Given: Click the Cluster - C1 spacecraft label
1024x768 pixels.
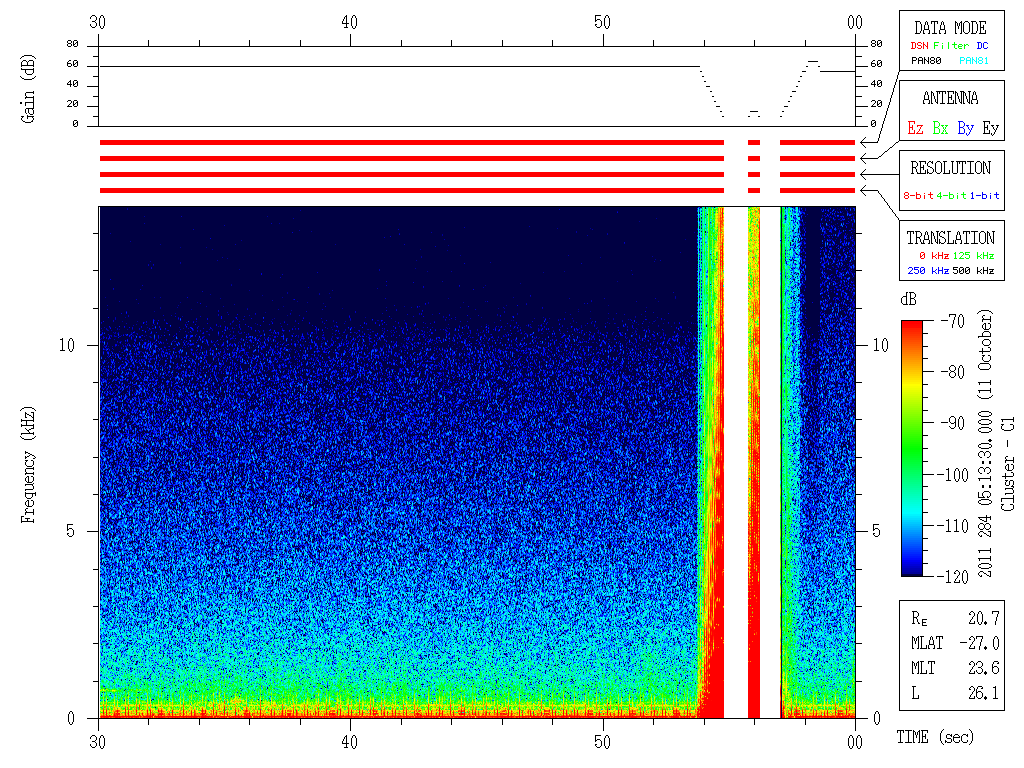Looking at the screenshot, I should tap(1008, 464).
